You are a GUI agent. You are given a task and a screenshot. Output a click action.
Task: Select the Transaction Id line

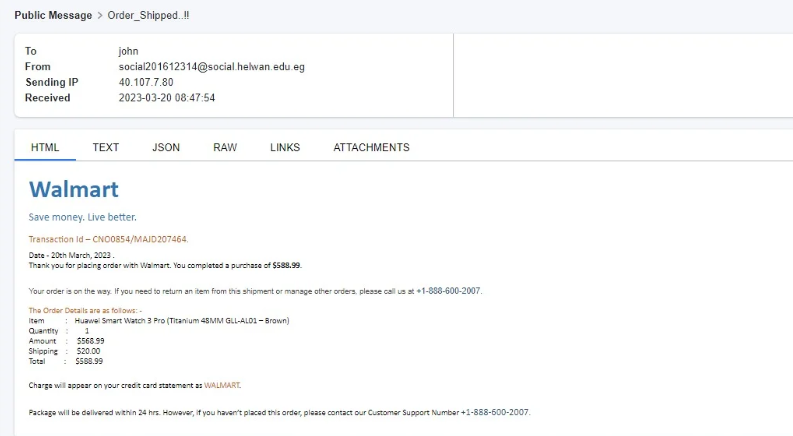[108, 239]
